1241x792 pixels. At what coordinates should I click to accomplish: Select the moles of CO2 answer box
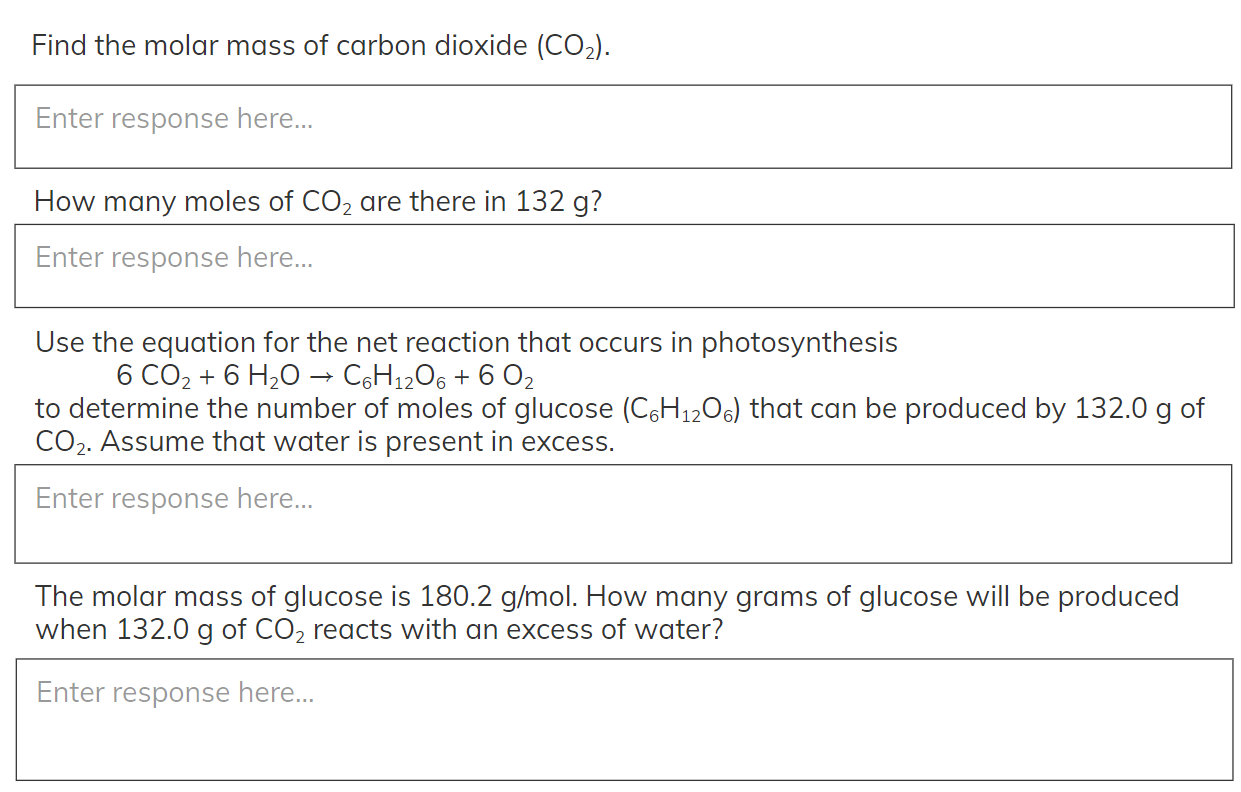[620, 266]
